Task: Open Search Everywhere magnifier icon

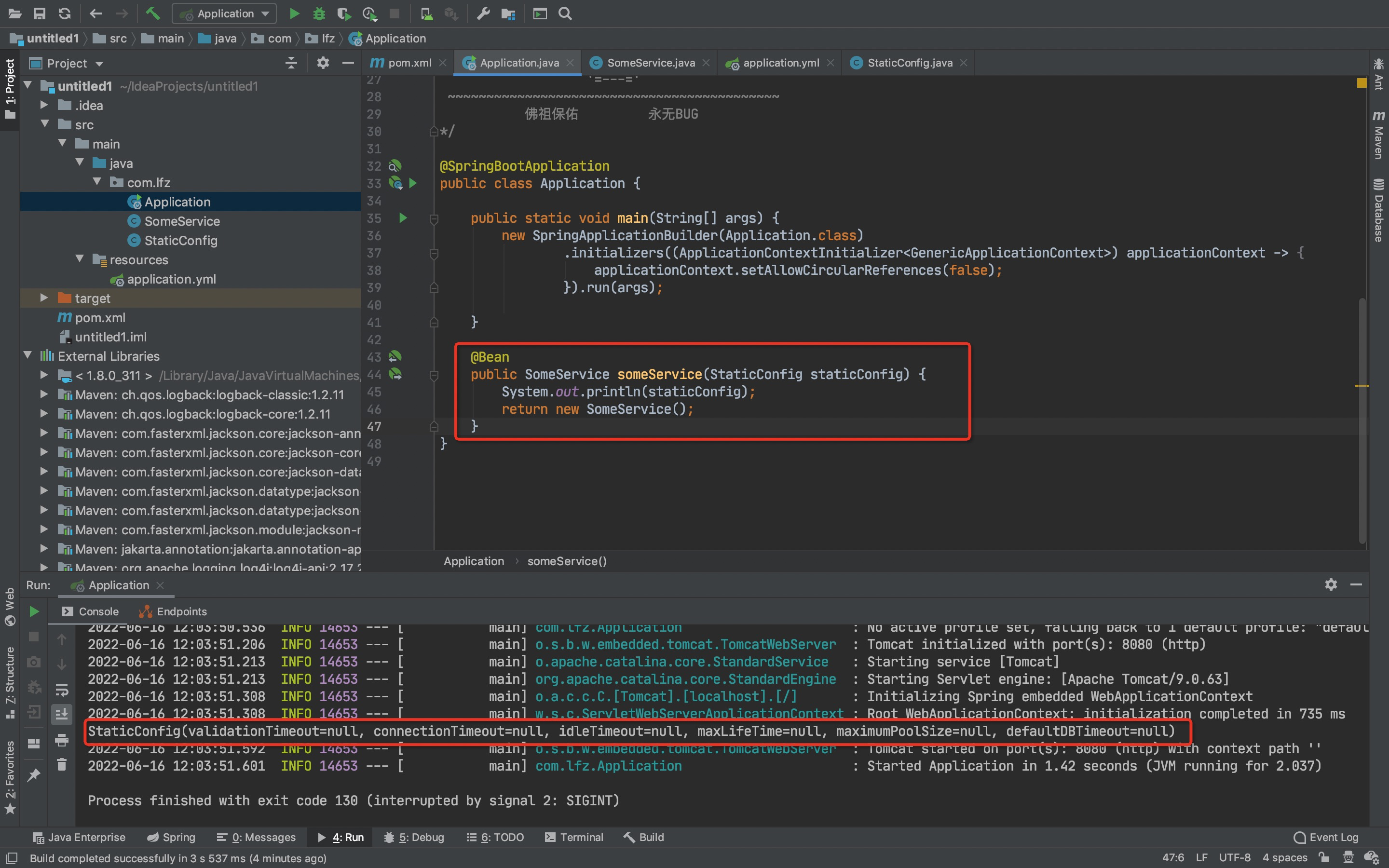Action: pos(565,13)
